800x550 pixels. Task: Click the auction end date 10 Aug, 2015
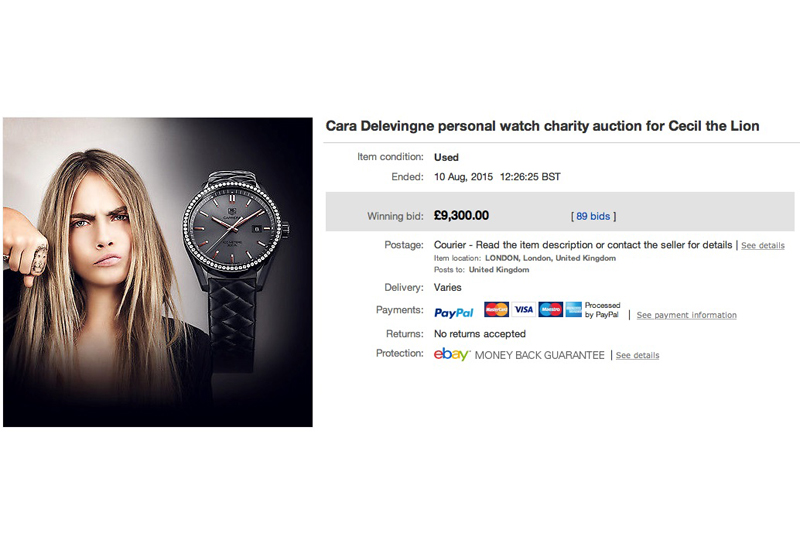tap(463, 177)
